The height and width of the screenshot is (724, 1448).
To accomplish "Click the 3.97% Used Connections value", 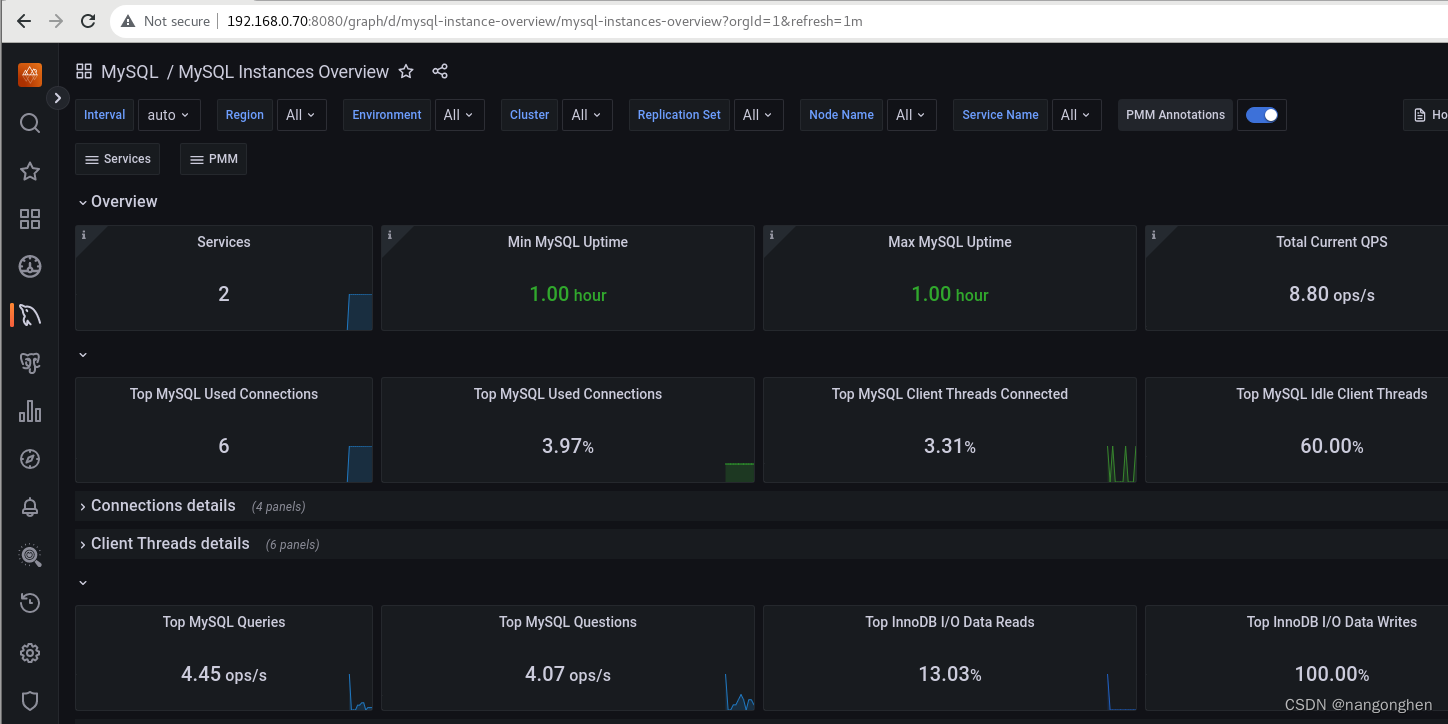I will click(568, 446).
